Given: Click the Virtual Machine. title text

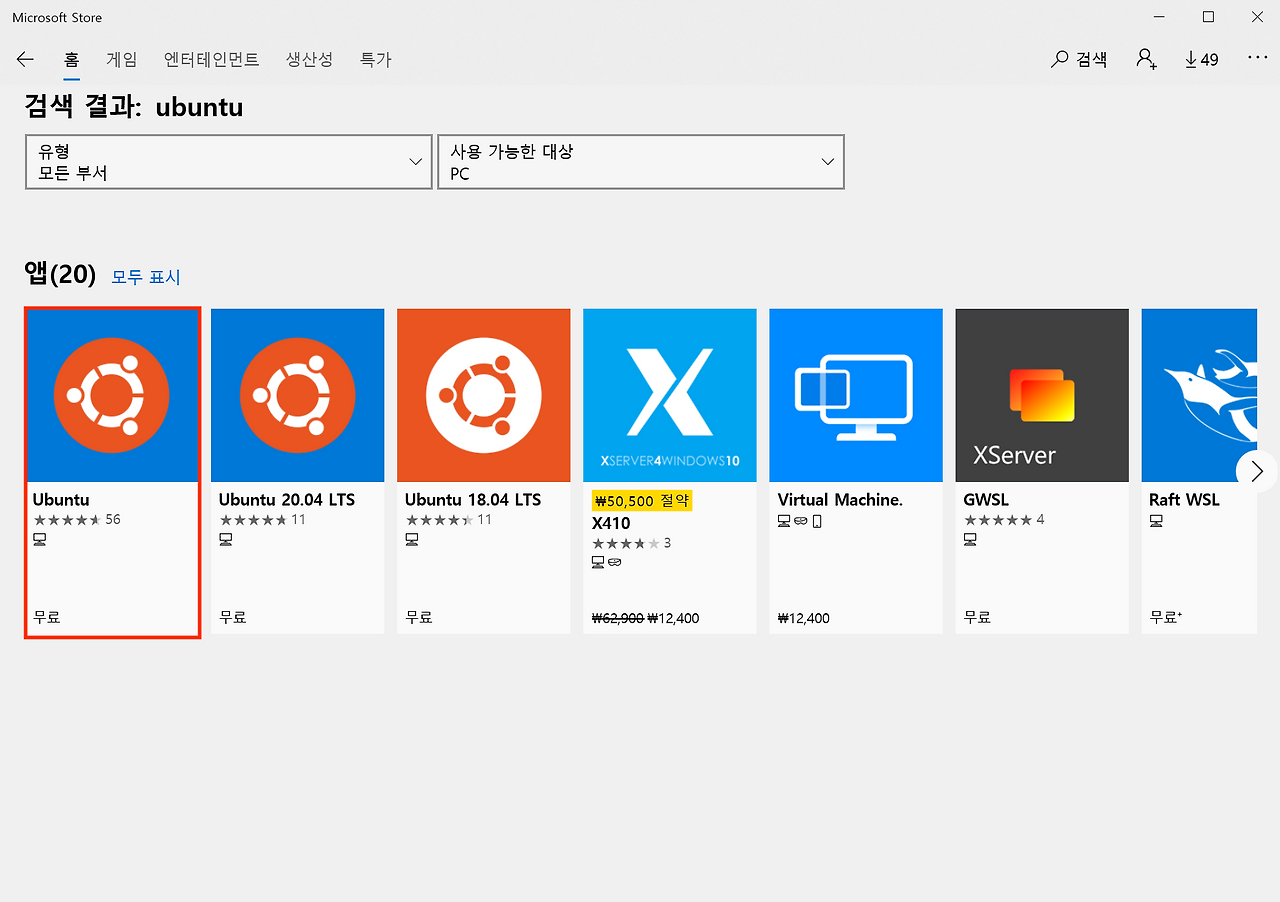Looking at the screenshot, I should pyautogui.click(x=840, y=500).
